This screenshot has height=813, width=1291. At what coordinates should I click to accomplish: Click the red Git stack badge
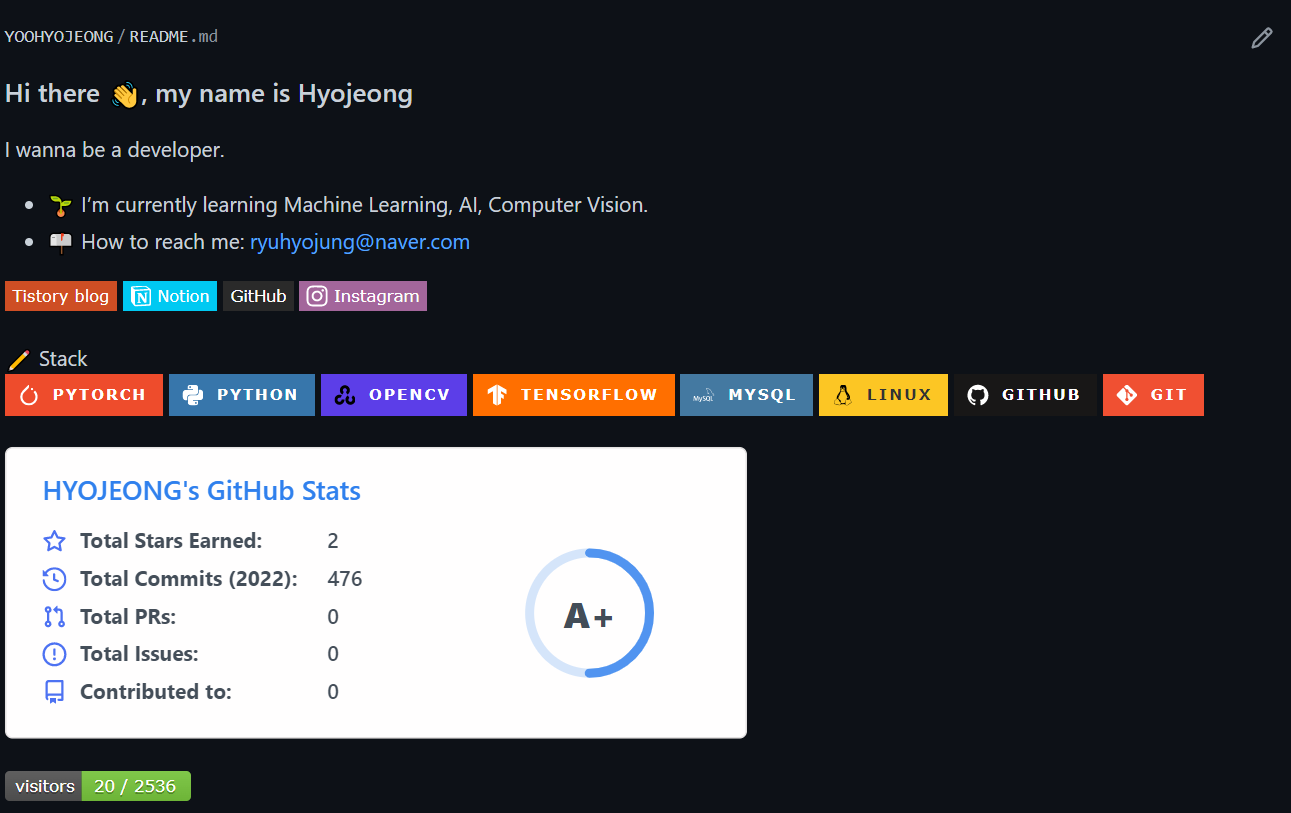[1153, 395]
